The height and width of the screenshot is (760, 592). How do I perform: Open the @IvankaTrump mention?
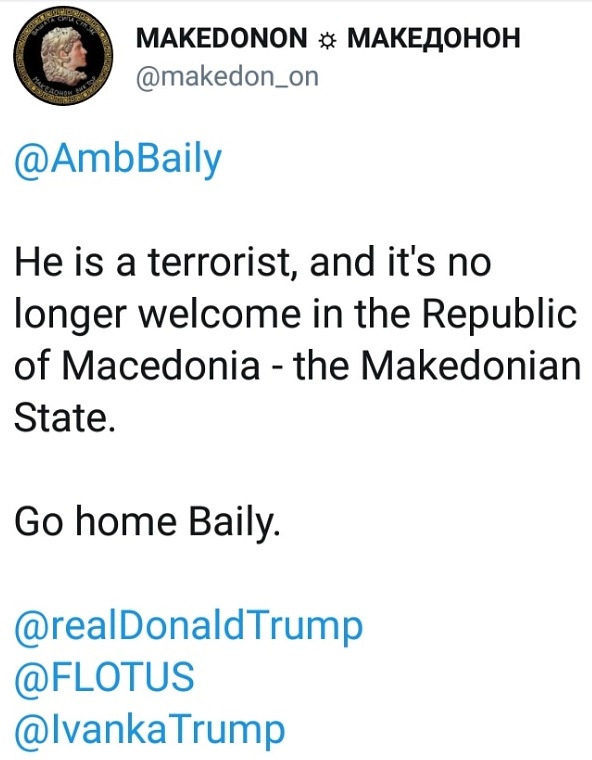click(x=150, y=729)
